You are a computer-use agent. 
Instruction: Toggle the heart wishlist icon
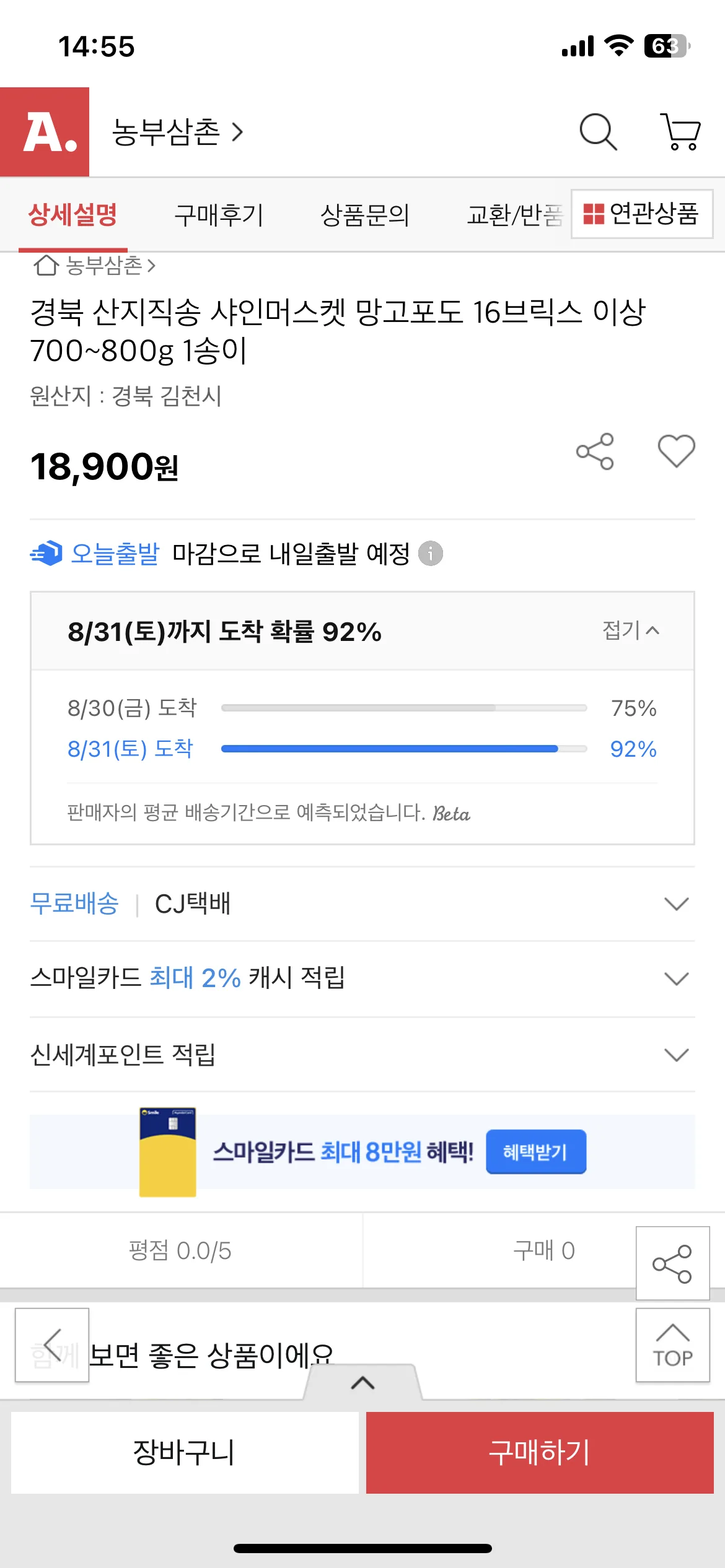pos(676,451)
